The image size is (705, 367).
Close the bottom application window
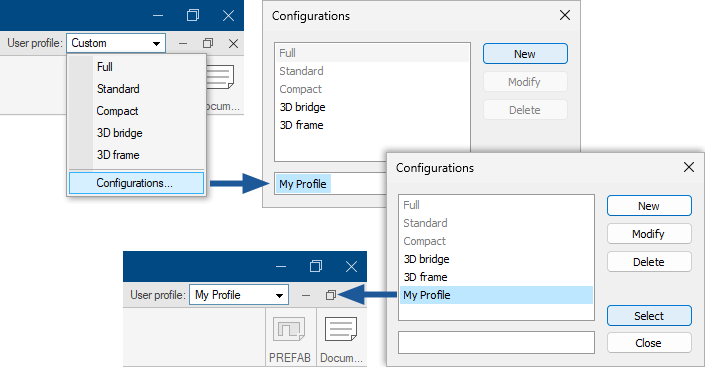coord(352,267)
